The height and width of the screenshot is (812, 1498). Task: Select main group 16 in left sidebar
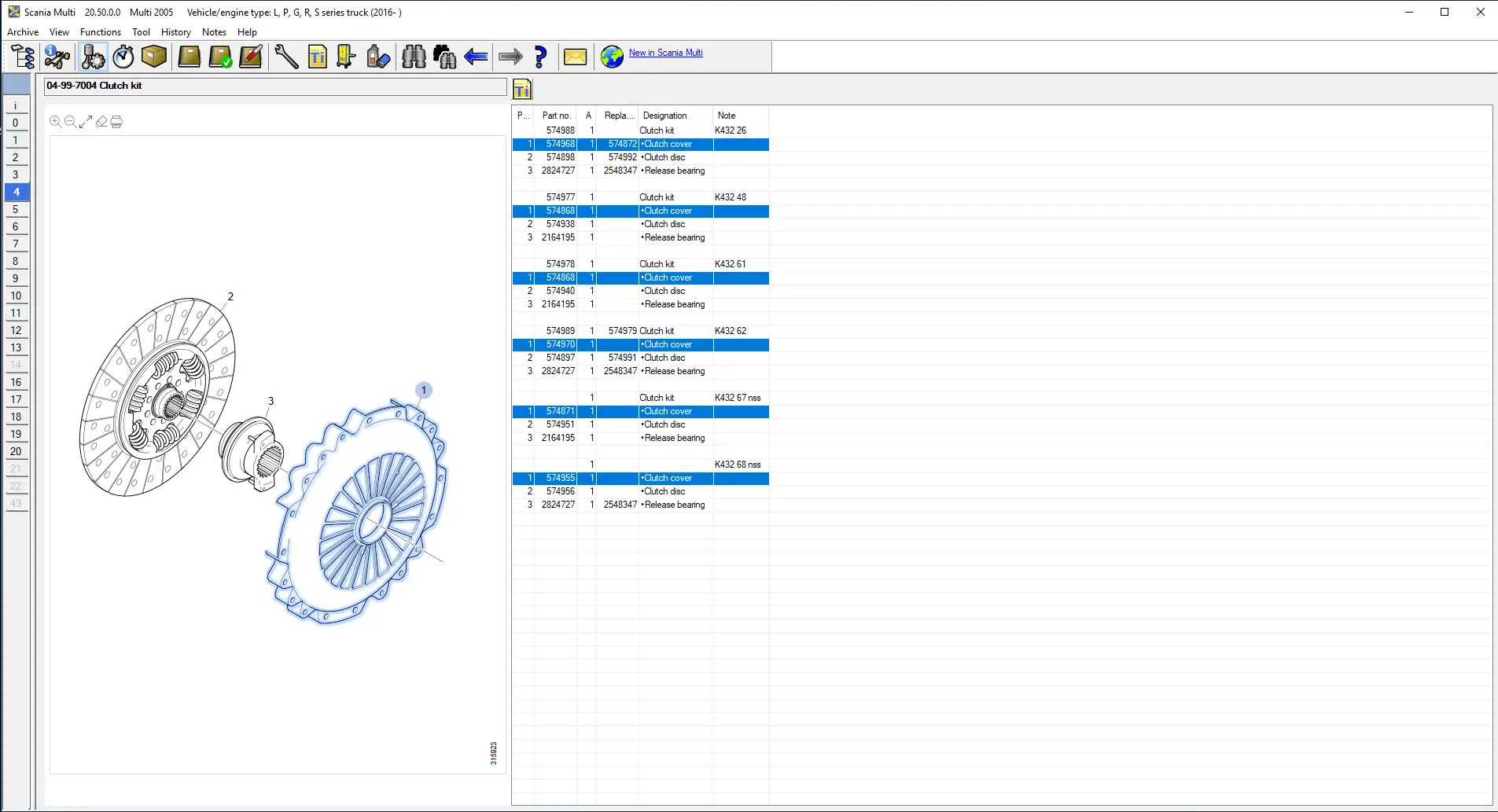pyautogui.click(x=16, y=382)
